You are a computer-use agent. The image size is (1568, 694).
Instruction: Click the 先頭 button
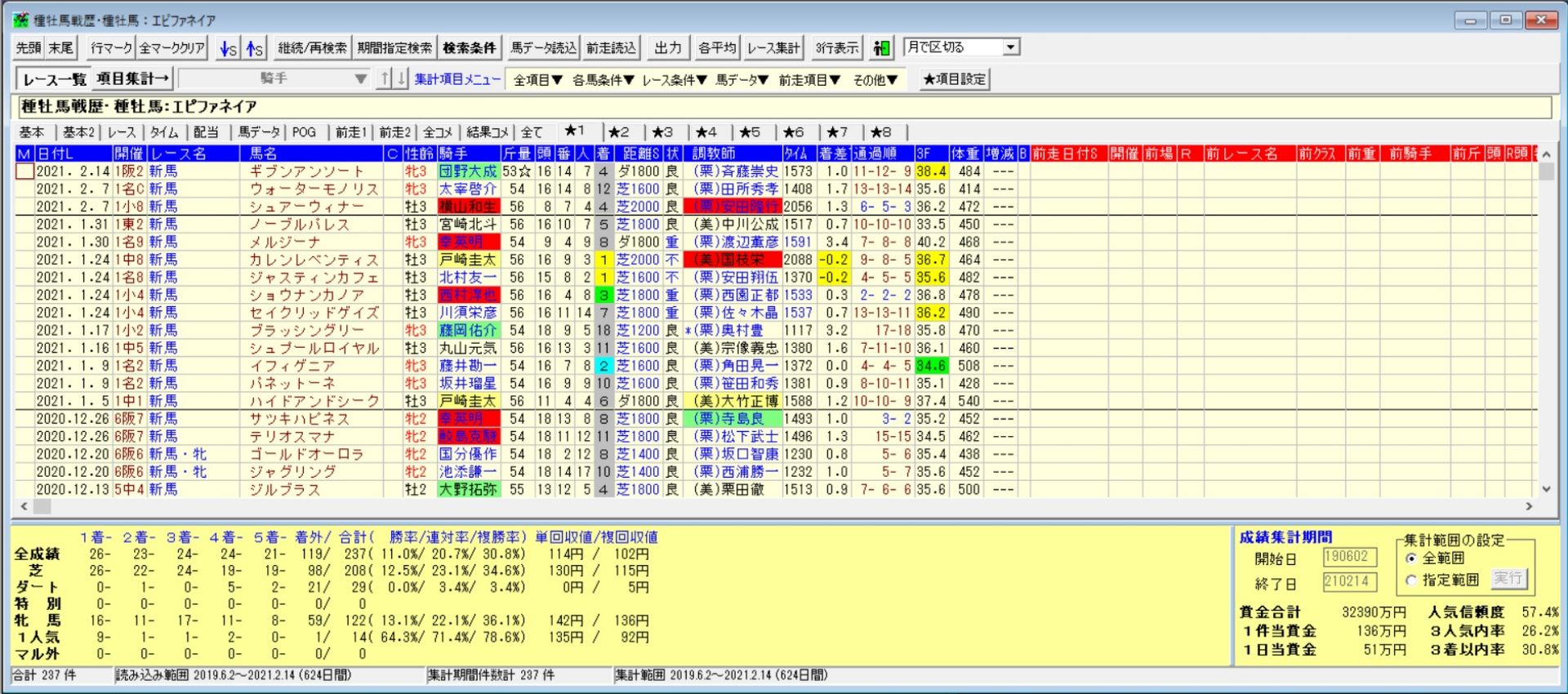tap(29, 48)
